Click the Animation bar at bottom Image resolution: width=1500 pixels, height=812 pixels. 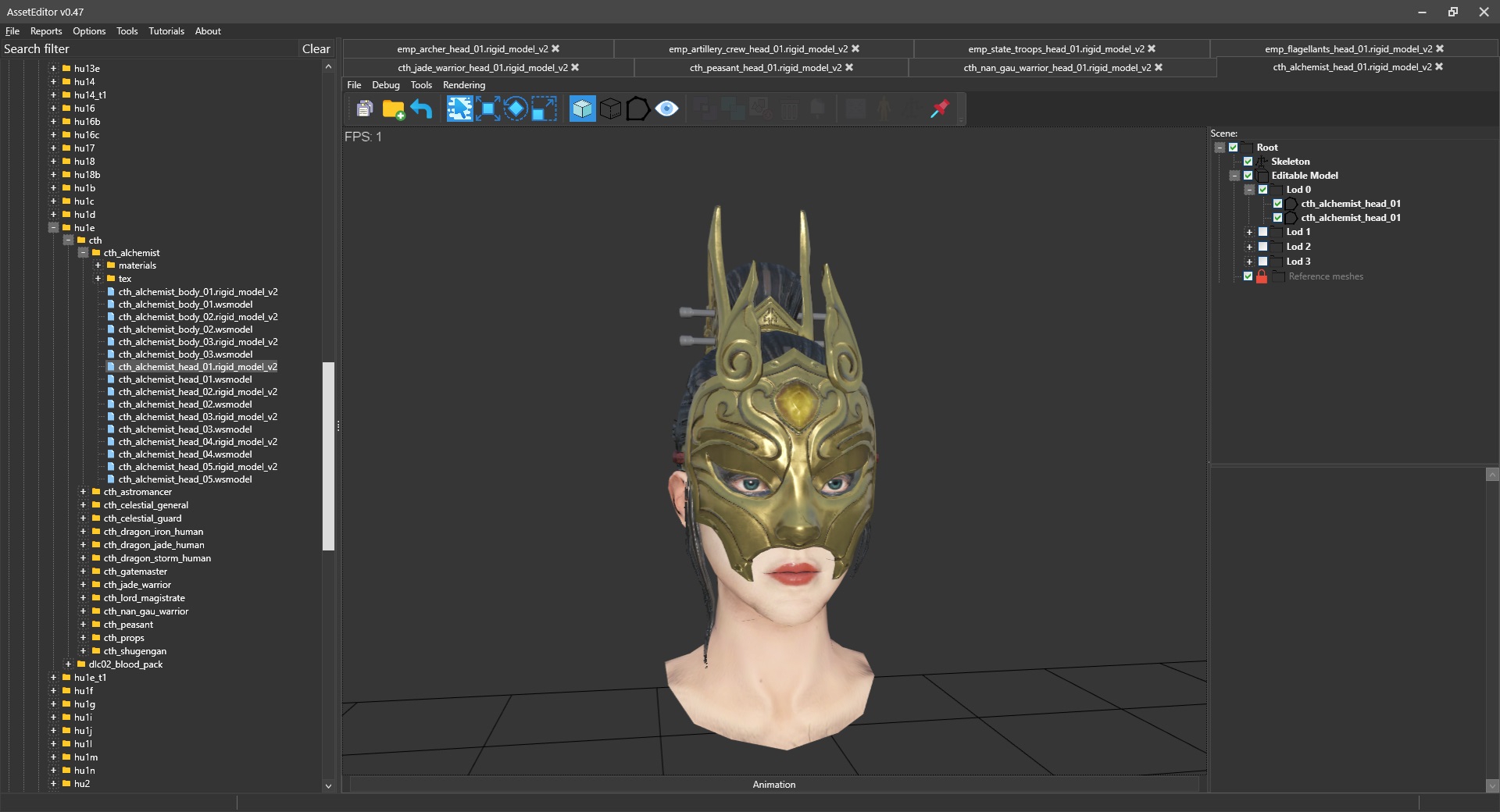tap(773, 785)
